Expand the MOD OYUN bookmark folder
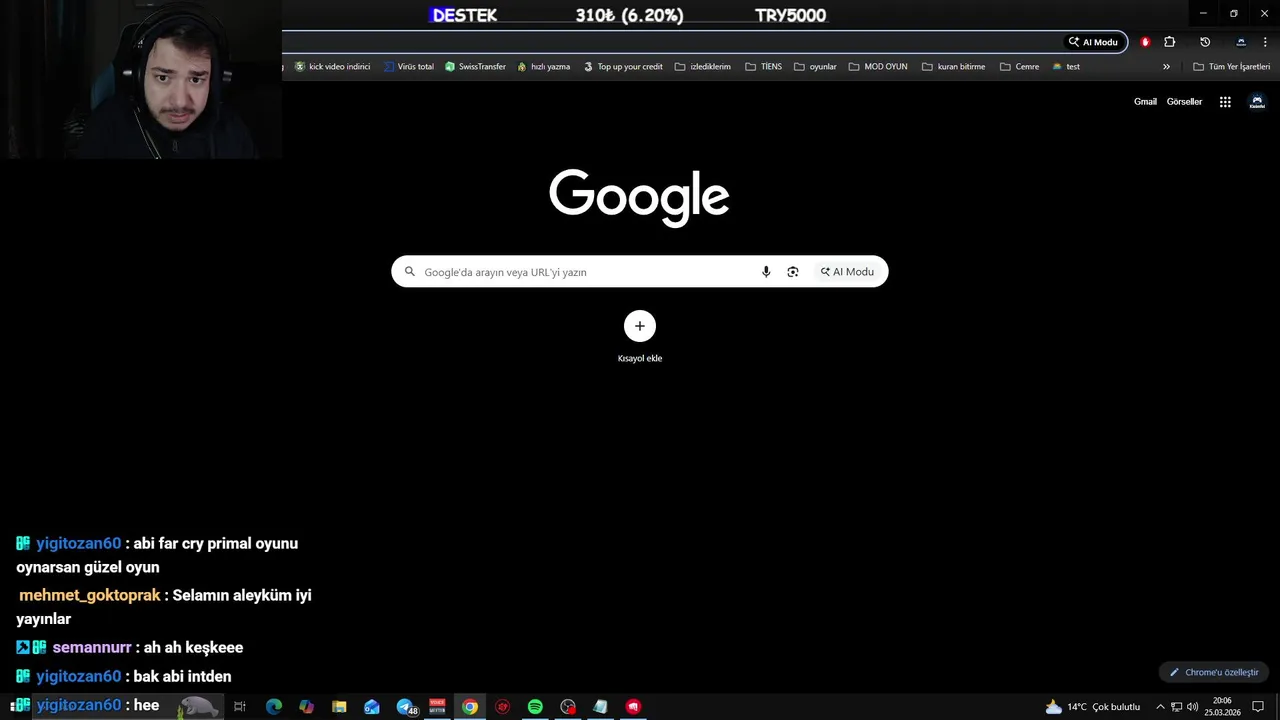The width and height of the screenshot is (1280, 720). coord(878,67)
